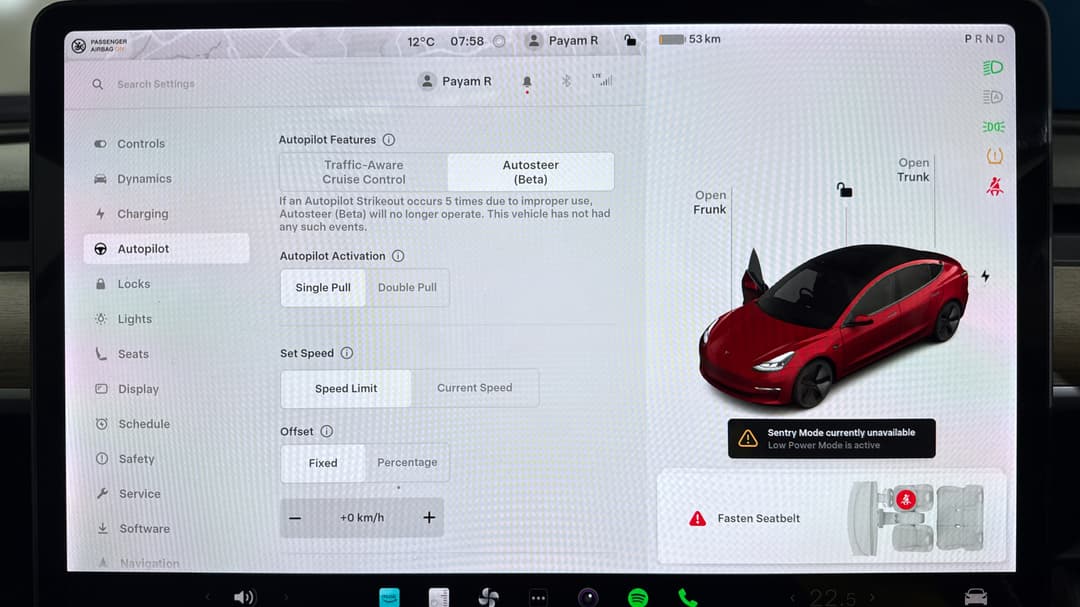Launch Spotify from the dock
This screenshot has width=1080, height=607.
tap(638, 597)
